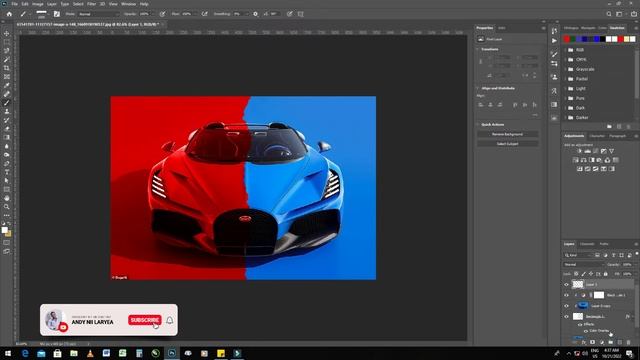
Task: Add layer style fx in Layers panel
Action: coord(584,342)
